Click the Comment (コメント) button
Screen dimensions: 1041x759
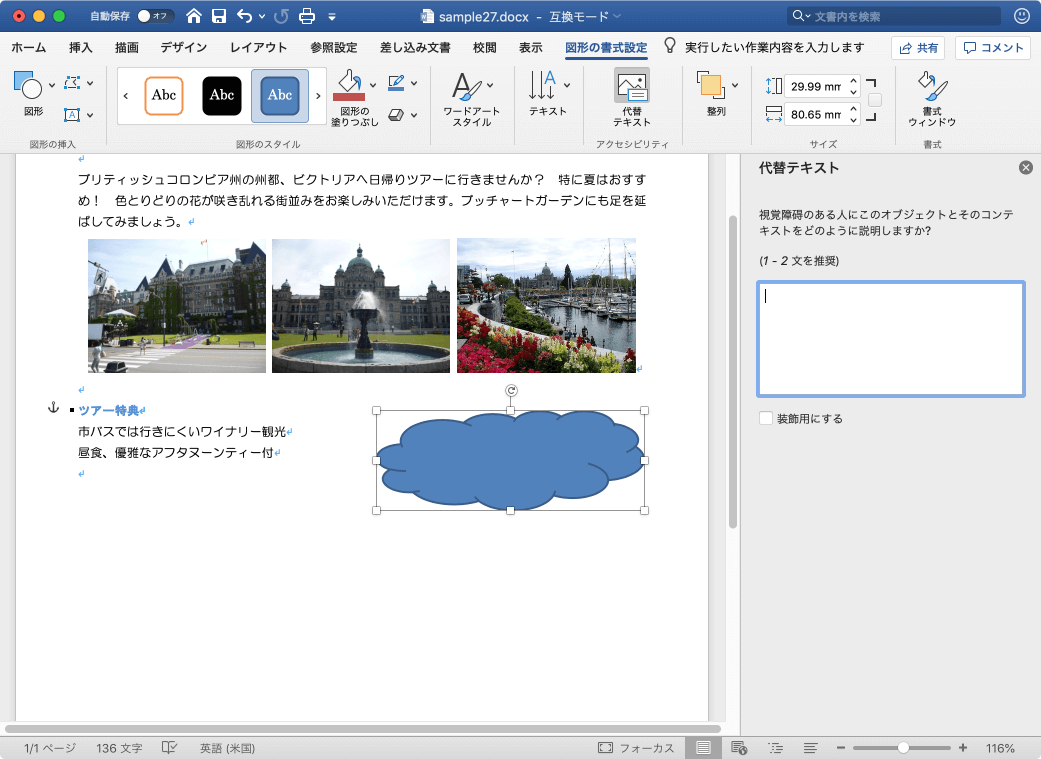[993, 48]
